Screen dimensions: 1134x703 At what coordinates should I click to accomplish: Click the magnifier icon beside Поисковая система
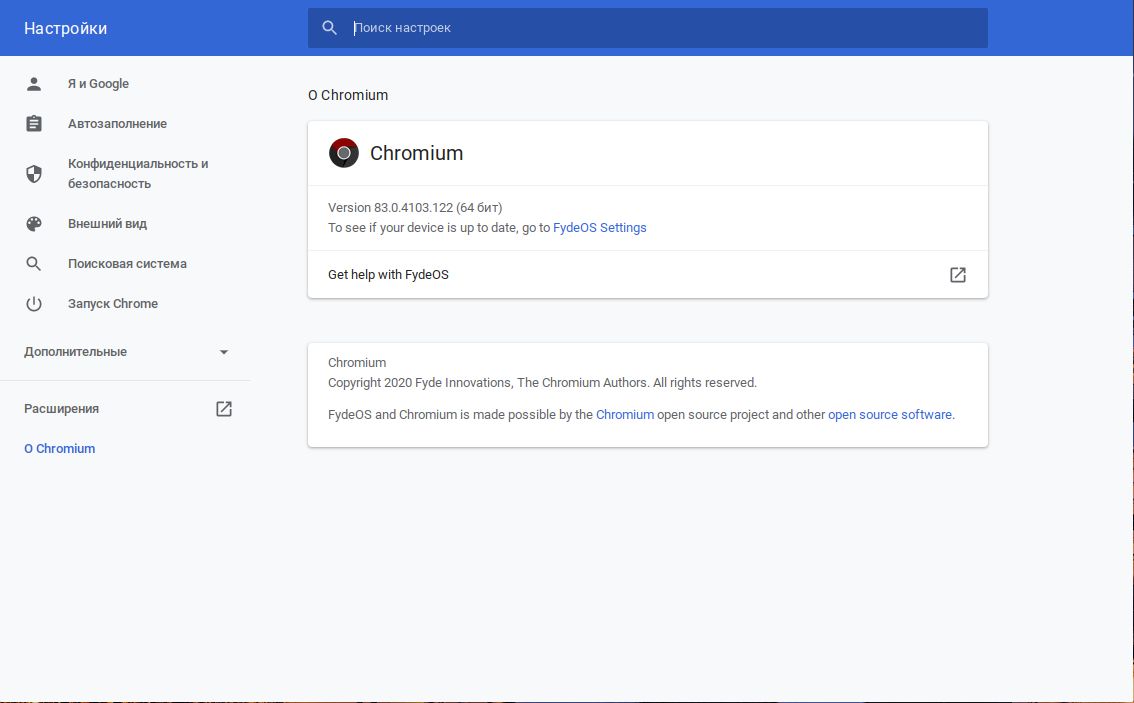[x=34, y=264]
